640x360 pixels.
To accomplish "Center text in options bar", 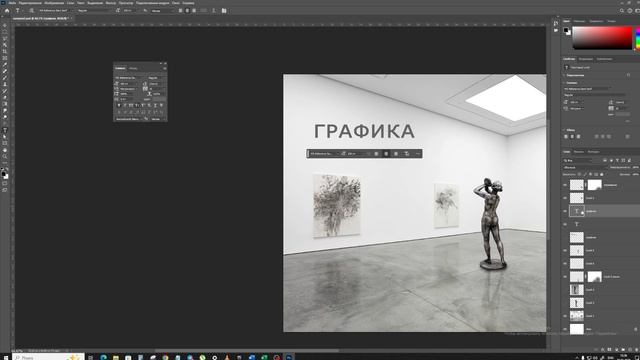I will click(x=187, y=11).
